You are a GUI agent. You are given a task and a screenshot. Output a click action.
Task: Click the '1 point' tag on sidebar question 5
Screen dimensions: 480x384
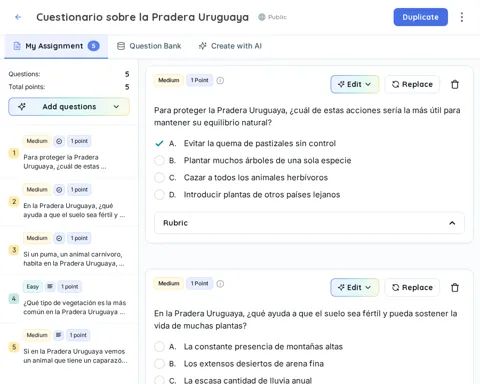coord(78,335)
